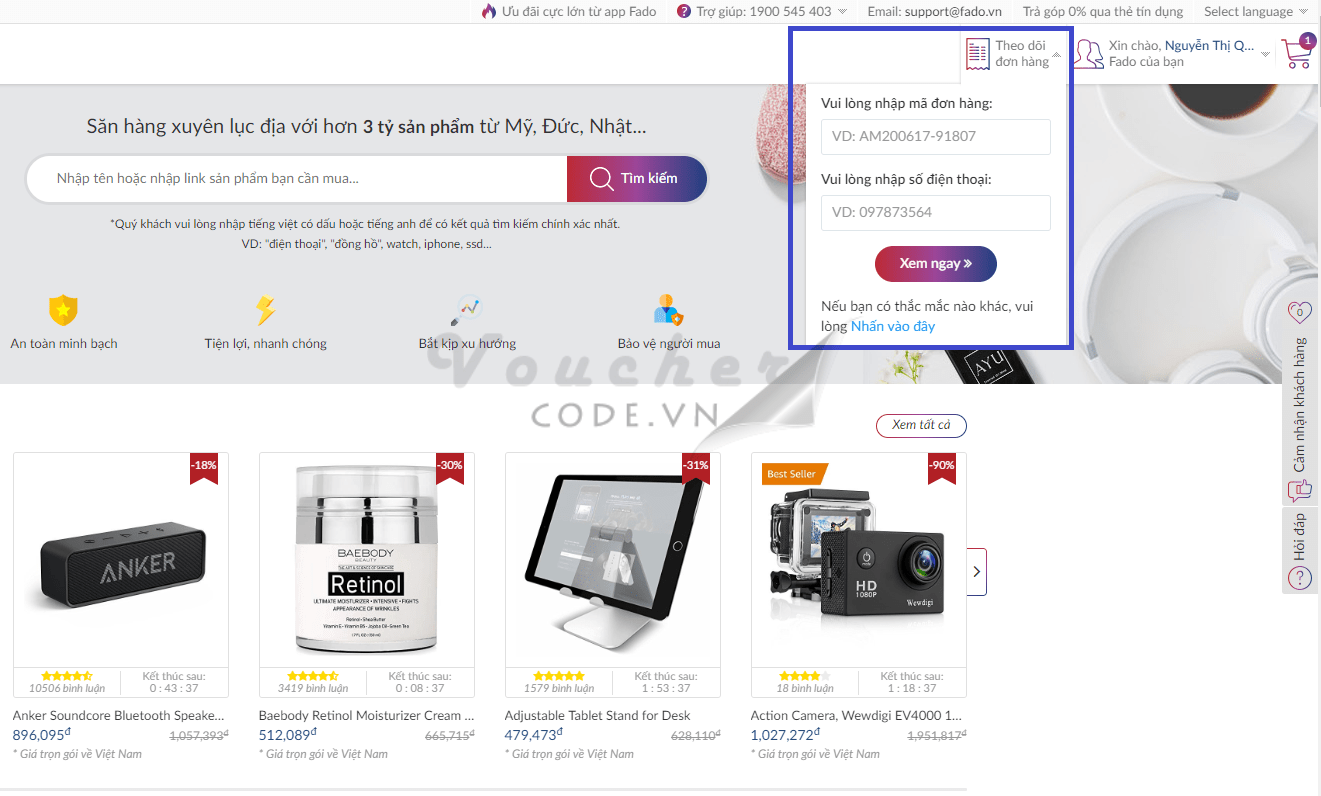Click the Tìm kiếm search button
This screenshot has height=796, width=1321.
637,179
